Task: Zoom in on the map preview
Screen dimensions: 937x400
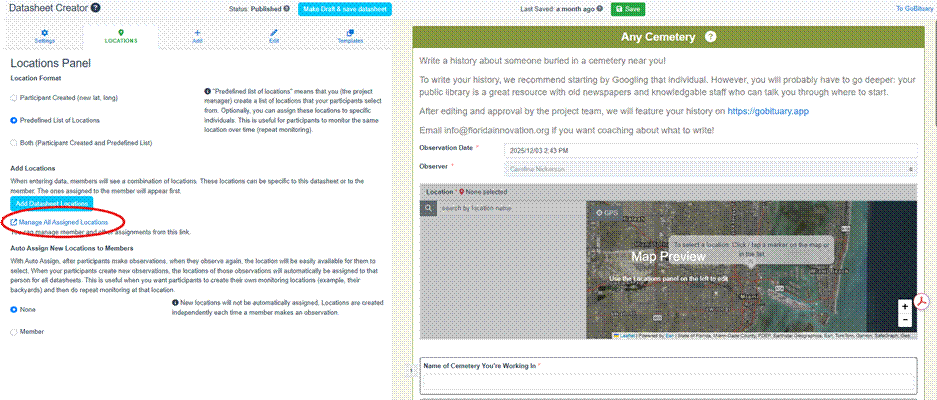Action: [905, 306]
